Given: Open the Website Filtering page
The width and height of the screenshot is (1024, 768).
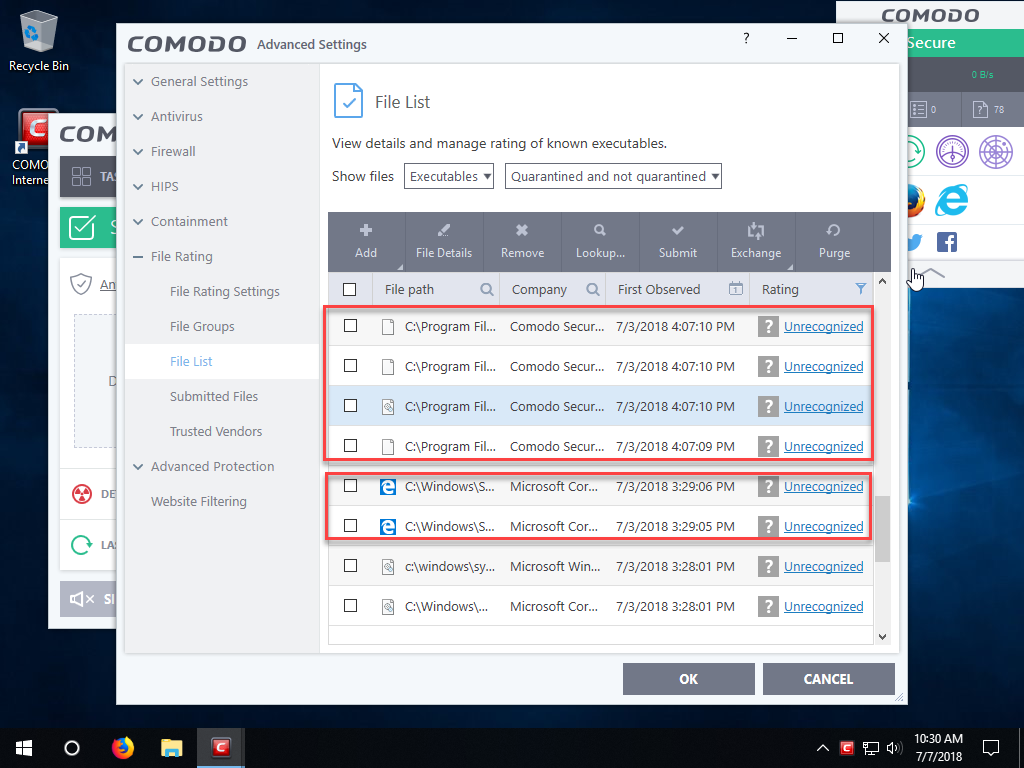Looking at the screenshot, I should 199,502.
